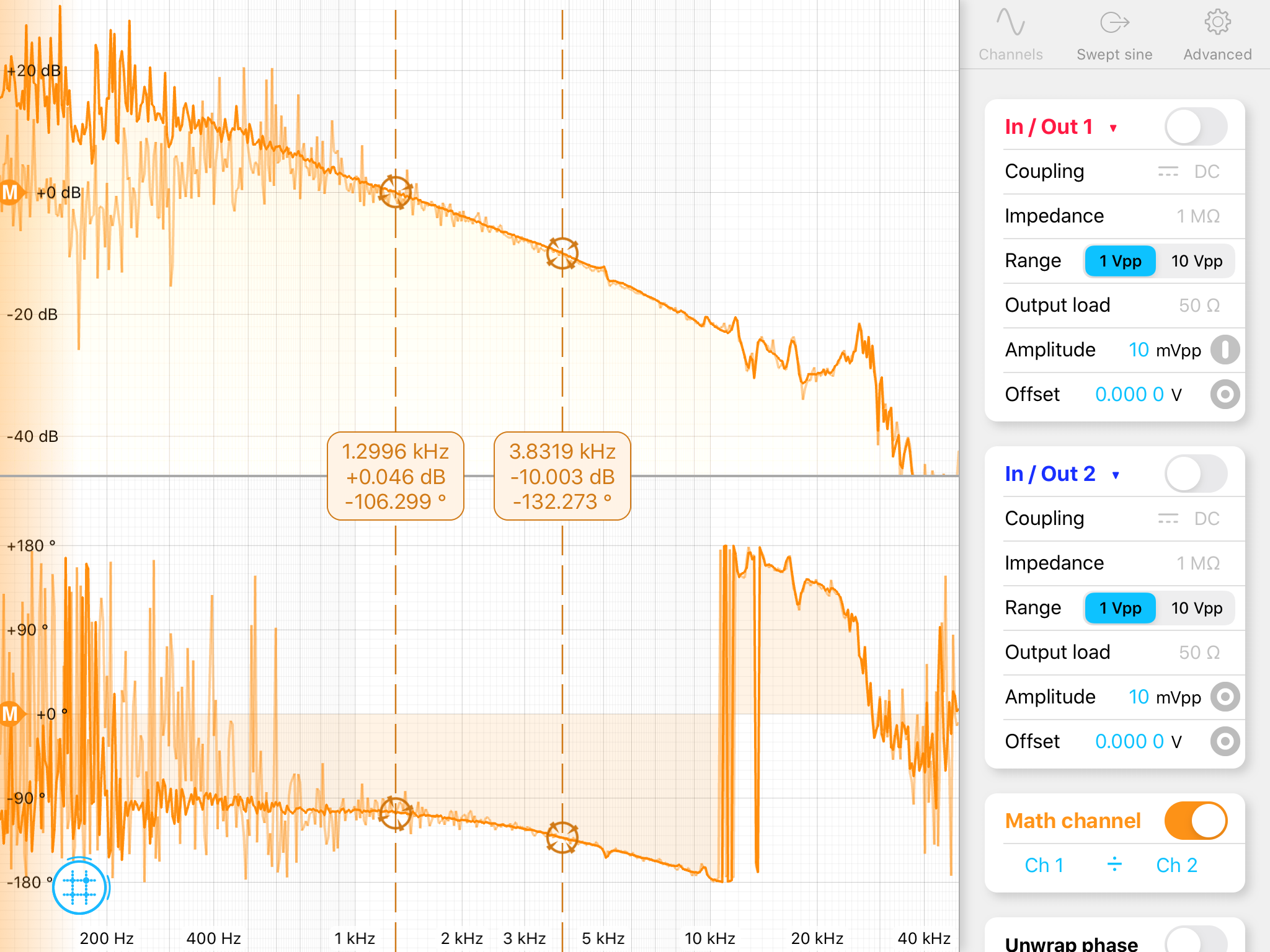Enable the In / Out 1 switch
The image size is (1270, 952).
1195,127
